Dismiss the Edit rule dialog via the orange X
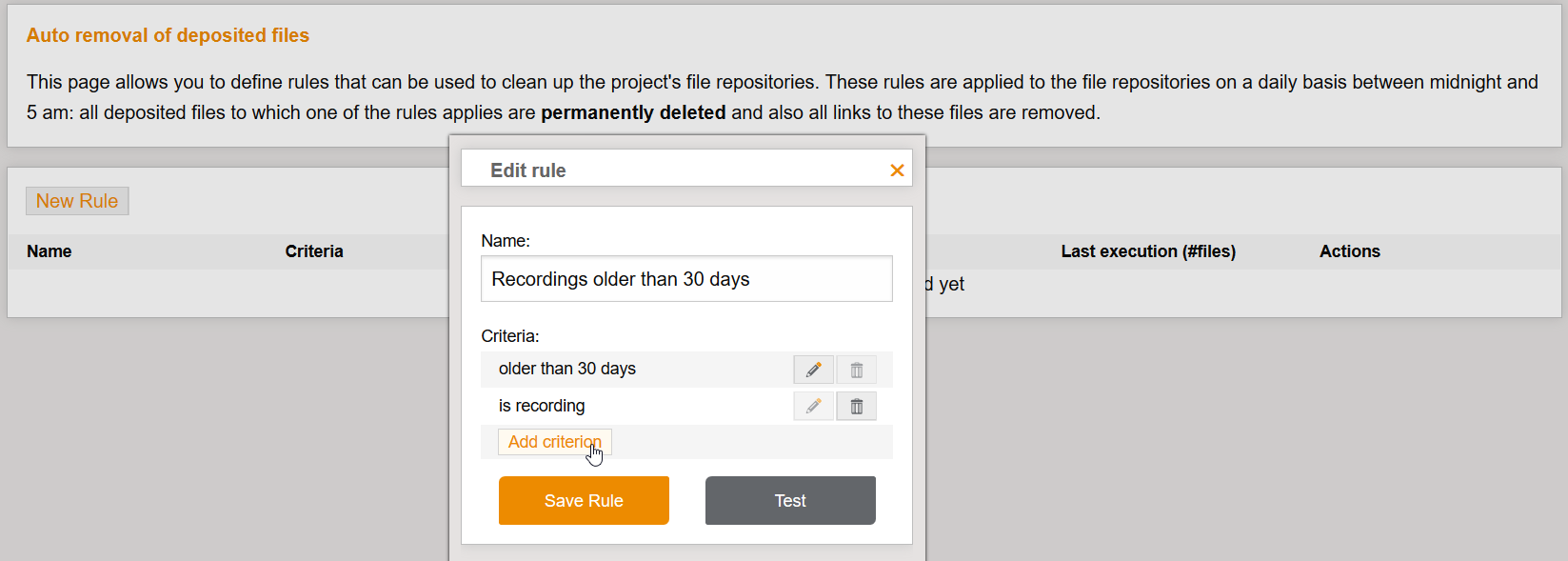This screenshot has width=1568, height=561. pyautogui.click(x=896, y=170)
